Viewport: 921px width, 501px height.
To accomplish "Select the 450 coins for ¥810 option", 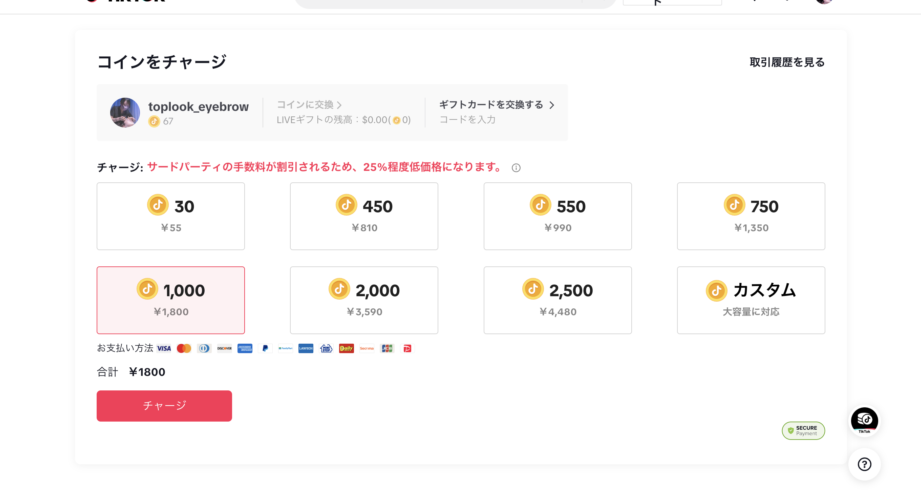I will click(364, 216).
